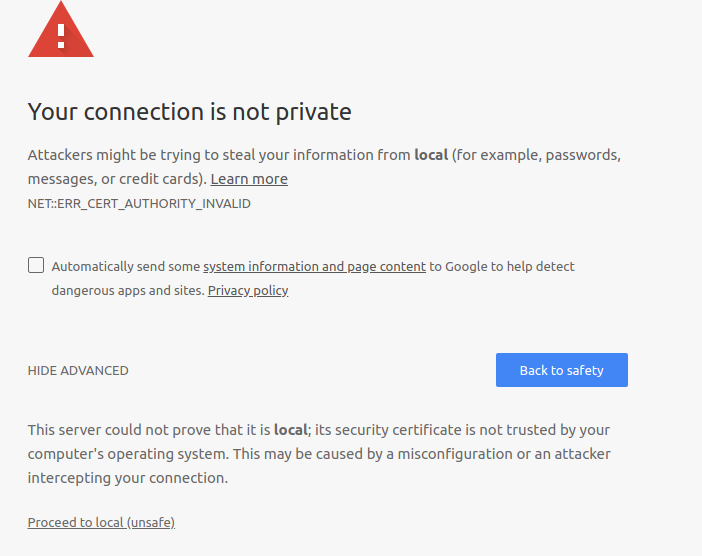Click the NET::ERR_CERT_AUTHORITY_INVALID error code
The width and height of the screenshot is (702, 556).
(139, 204)
